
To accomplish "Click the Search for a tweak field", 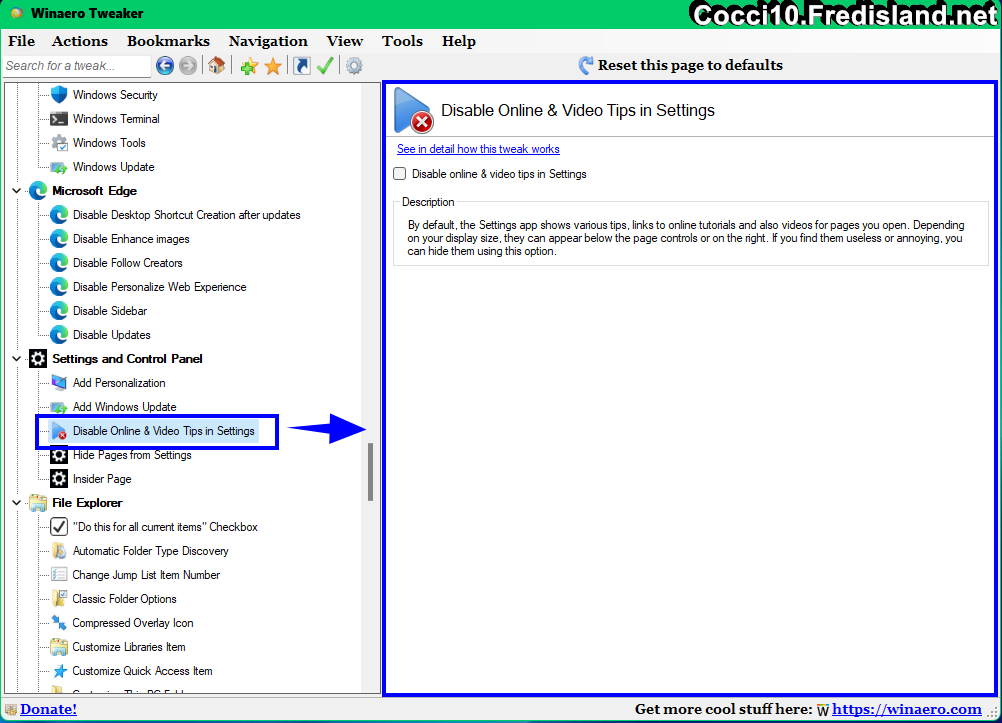I will pyautogui.click(x=77, y=66).
